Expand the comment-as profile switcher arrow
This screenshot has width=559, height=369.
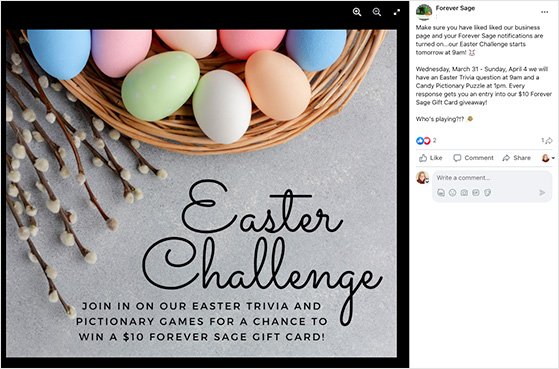pyautogui.click(x=553, y=158)
